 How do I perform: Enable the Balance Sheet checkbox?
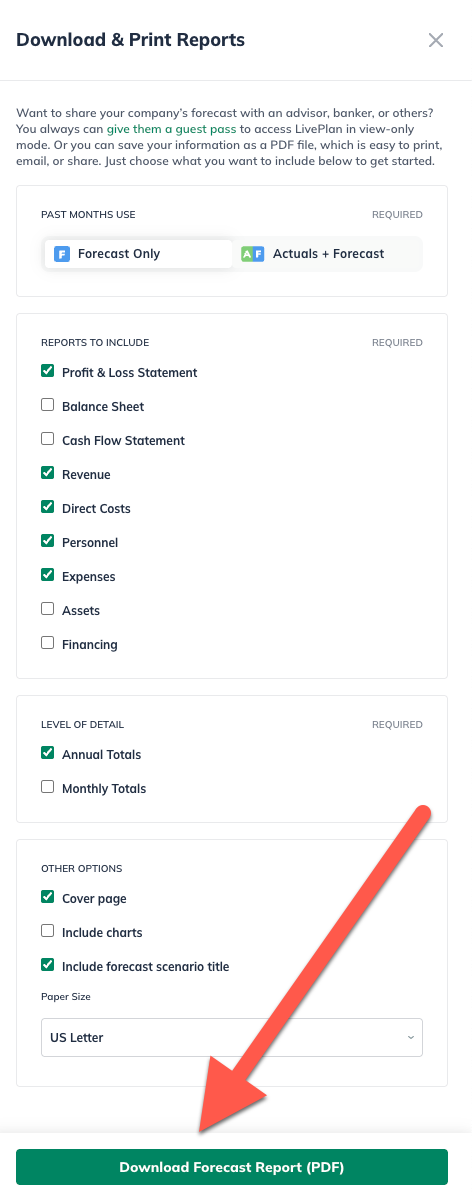pos(47,405)
